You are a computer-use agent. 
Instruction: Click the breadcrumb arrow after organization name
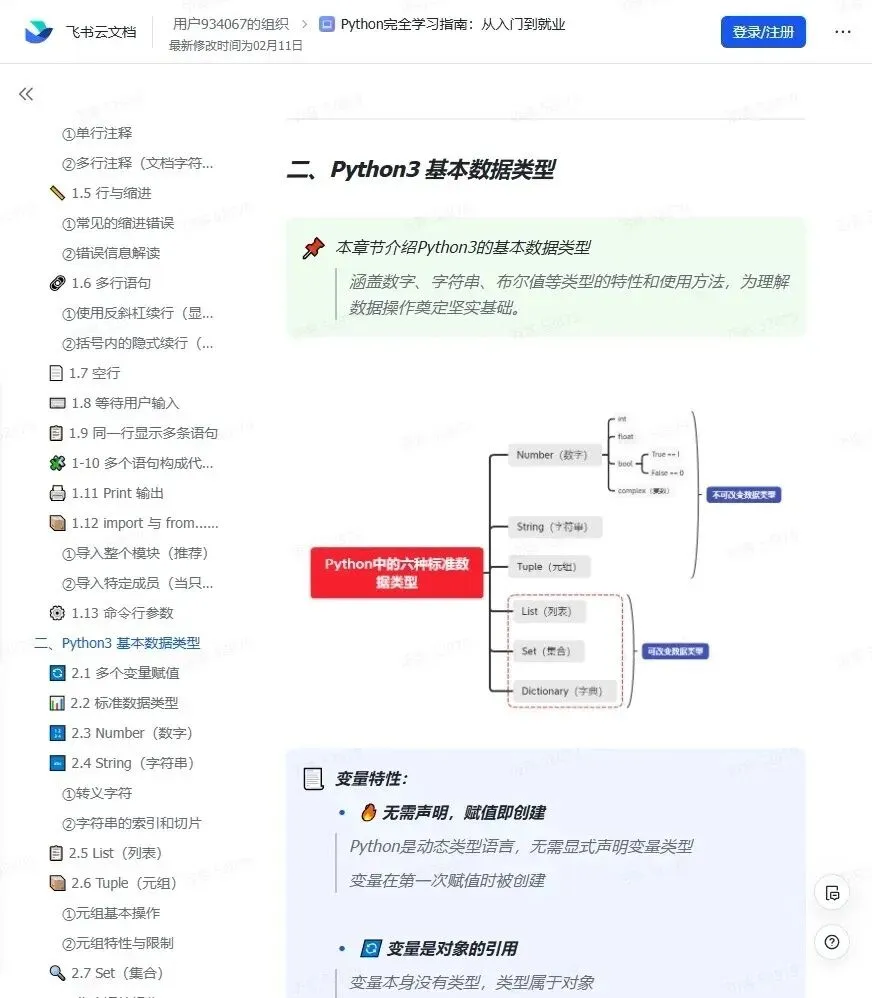coord(304,24)
